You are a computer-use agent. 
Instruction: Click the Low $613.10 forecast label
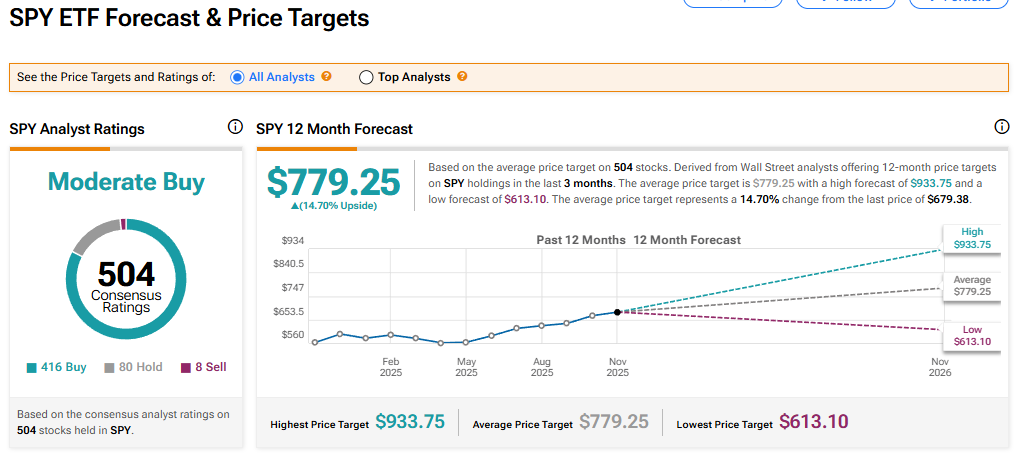(x=970, y=335)
